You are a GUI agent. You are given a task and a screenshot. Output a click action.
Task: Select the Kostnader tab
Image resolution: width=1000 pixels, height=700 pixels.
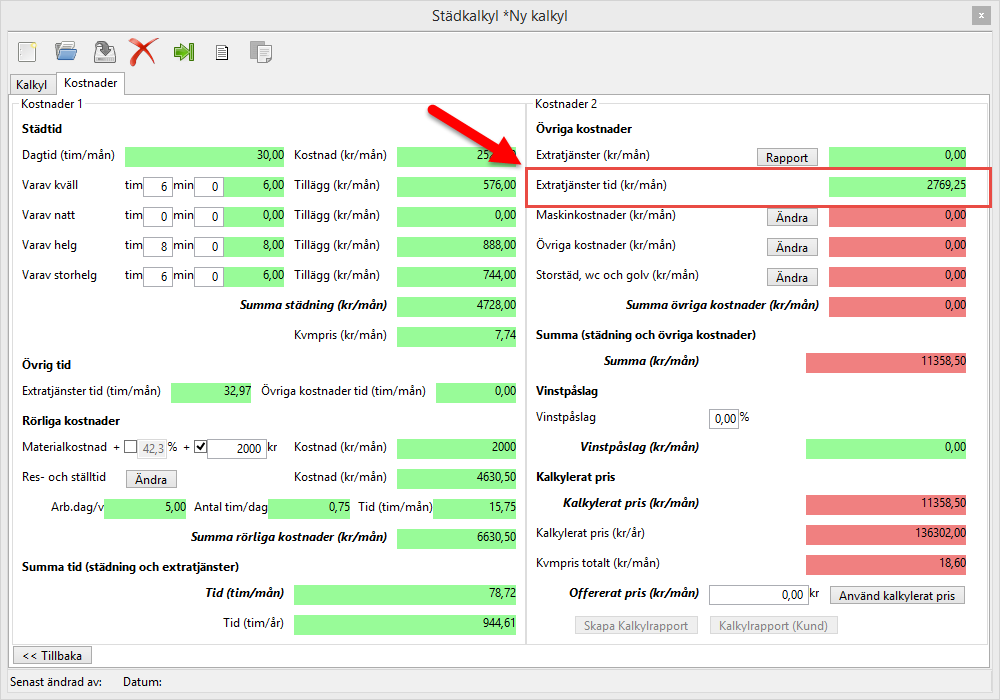coord(91,84)
